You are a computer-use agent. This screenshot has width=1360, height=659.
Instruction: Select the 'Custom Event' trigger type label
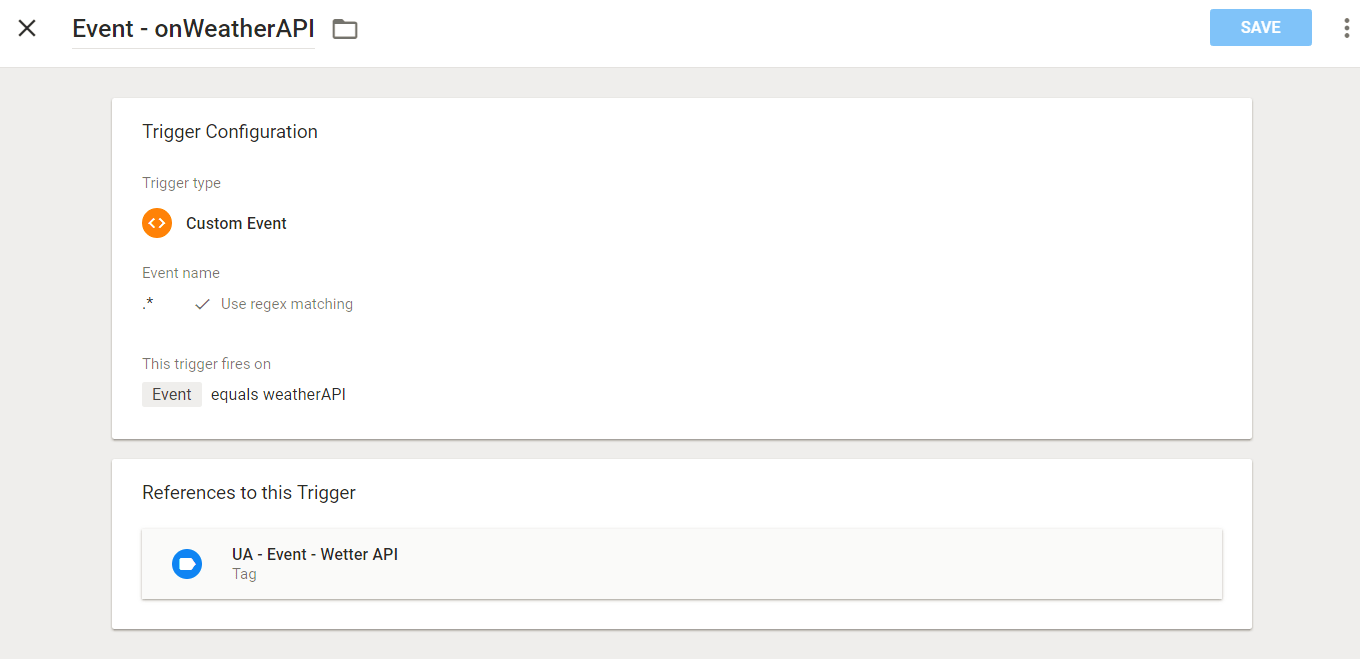(x=236, y=223)
